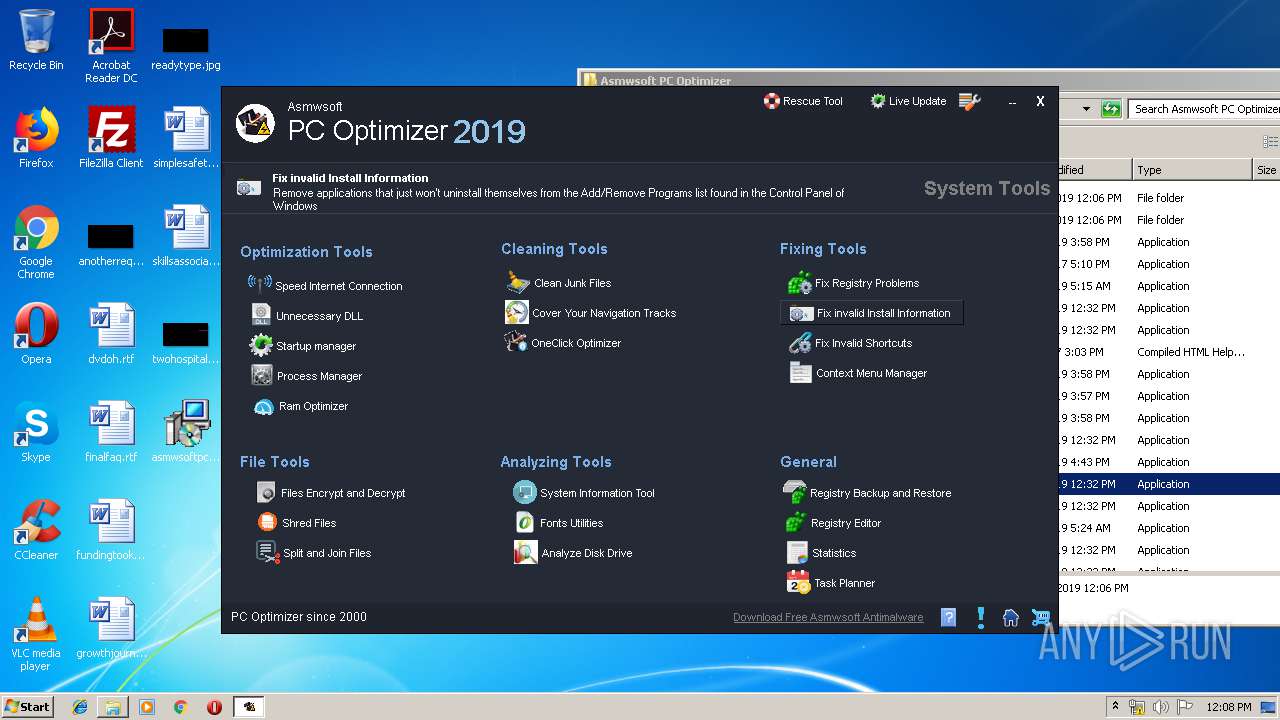Open address bar dropdown in Explorer window
The width and height of the screenshot is (1280, 720).
click(1086, 108)
